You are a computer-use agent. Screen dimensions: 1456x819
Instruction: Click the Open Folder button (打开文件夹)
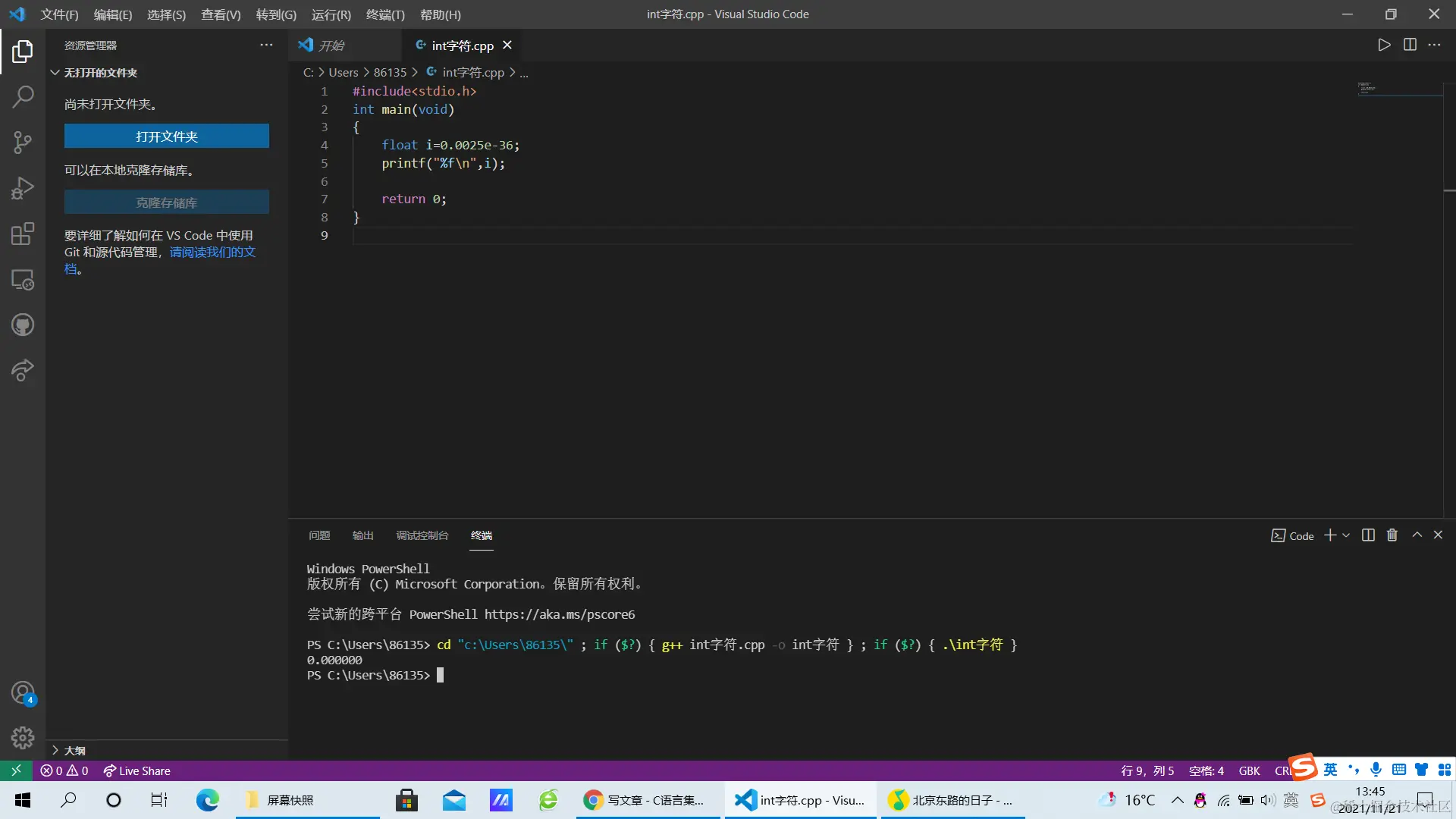coord(166,136)
